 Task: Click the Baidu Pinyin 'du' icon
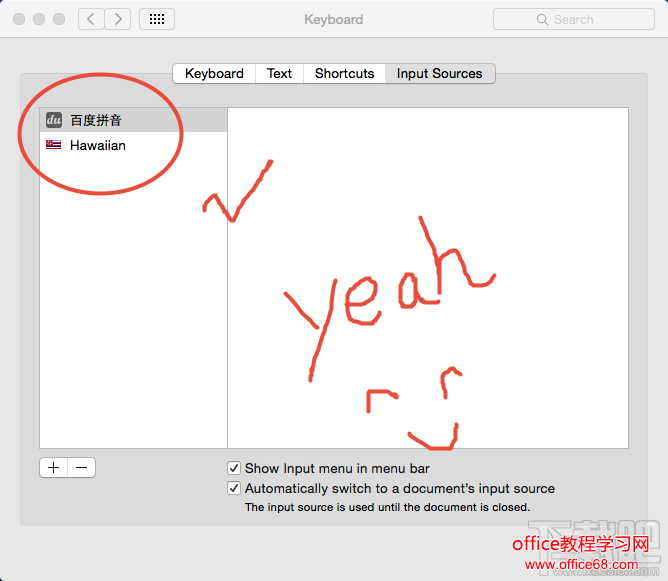(x=54, y=120)
